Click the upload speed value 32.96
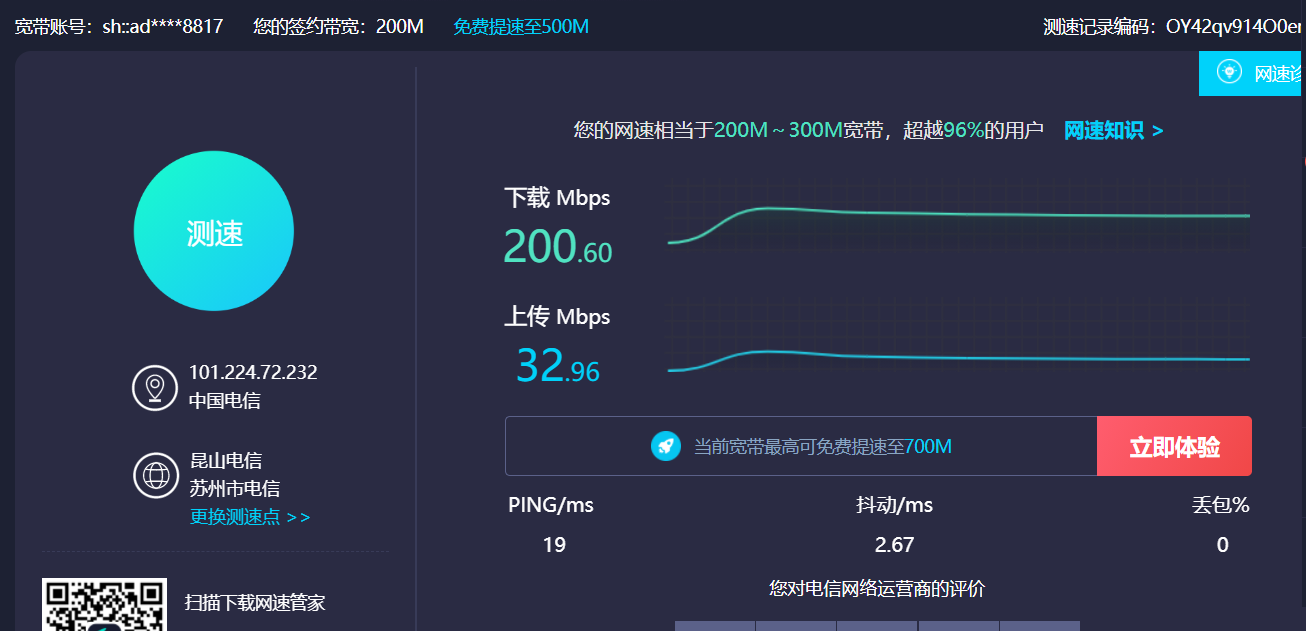The width and height of the screenshot is (1306, 631). coord(558,365)
